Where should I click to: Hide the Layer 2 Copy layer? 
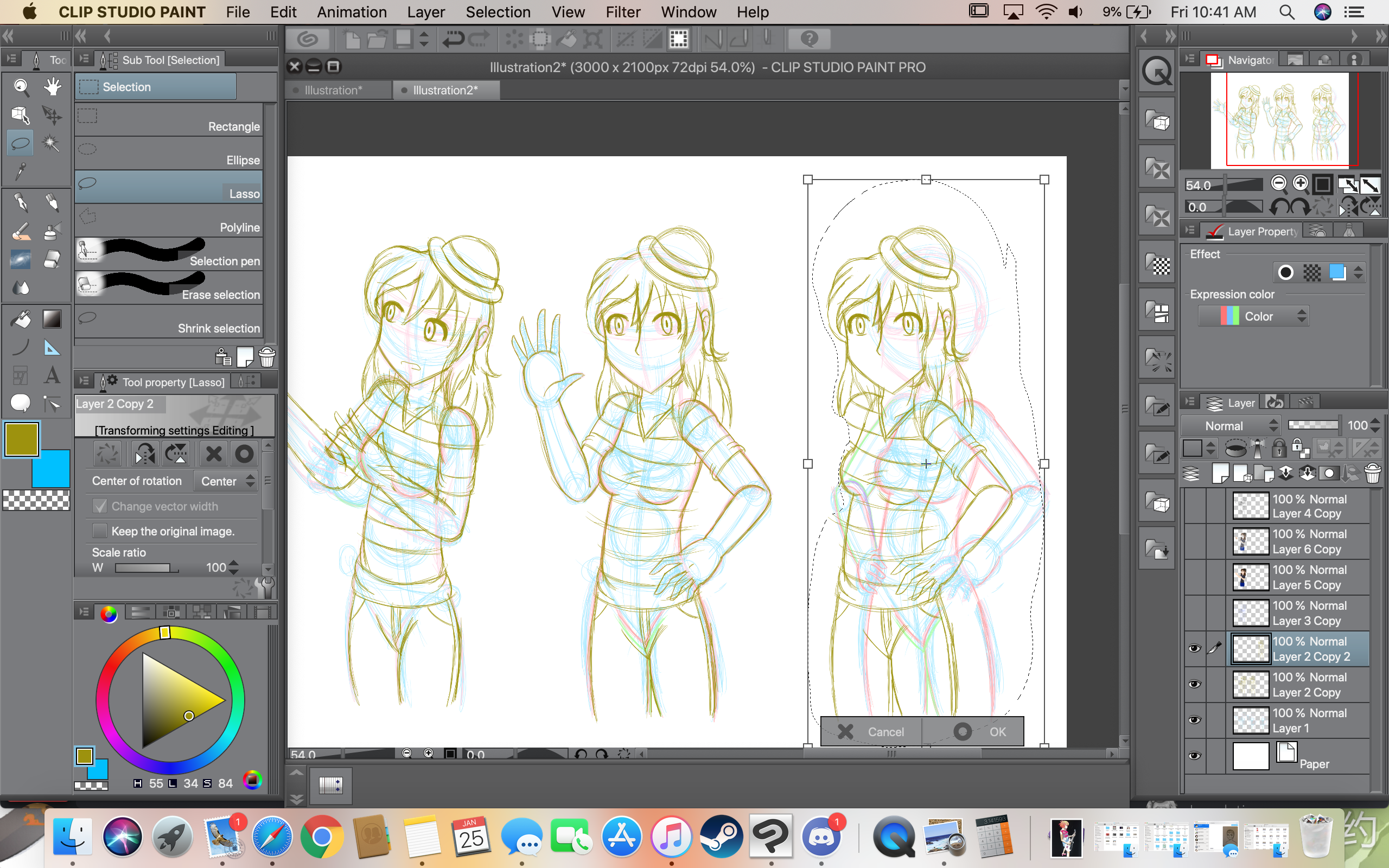[1194, 684]
